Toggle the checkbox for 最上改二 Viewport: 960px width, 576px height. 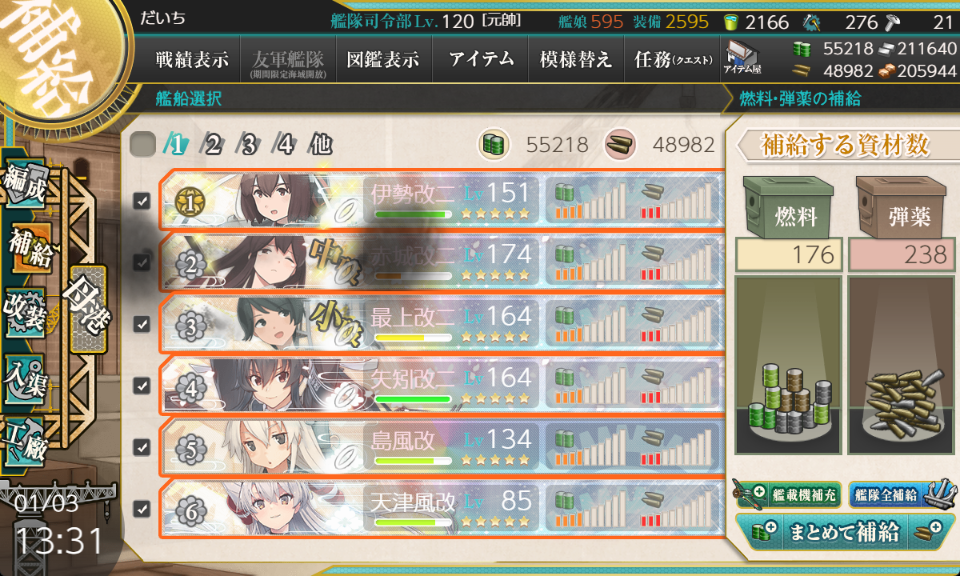click(142, 324)
